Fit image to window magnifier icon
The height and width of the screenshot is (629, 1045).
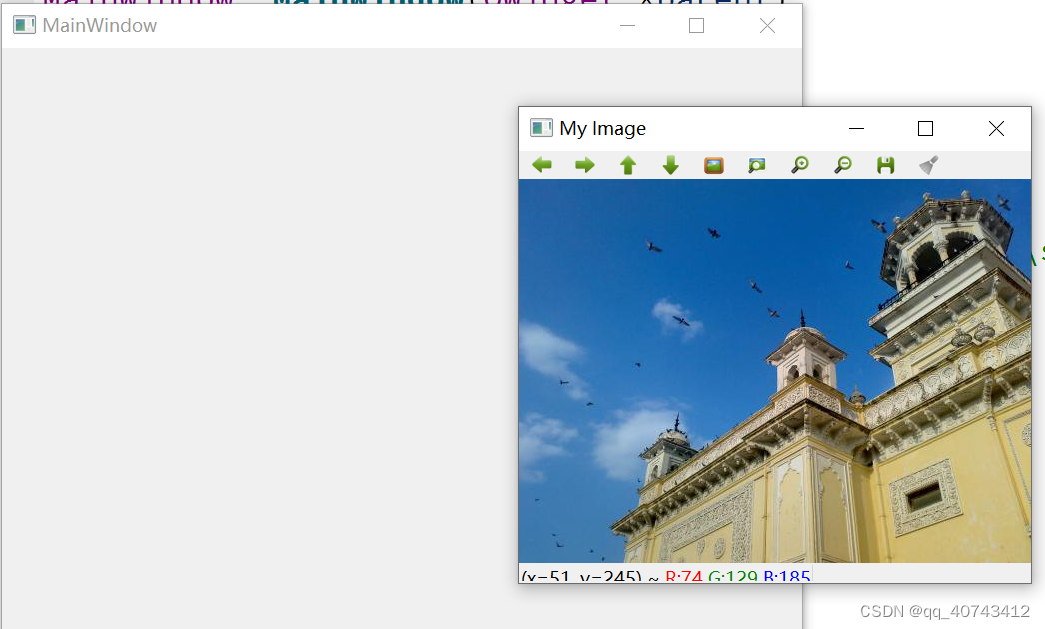coord(756,165)
